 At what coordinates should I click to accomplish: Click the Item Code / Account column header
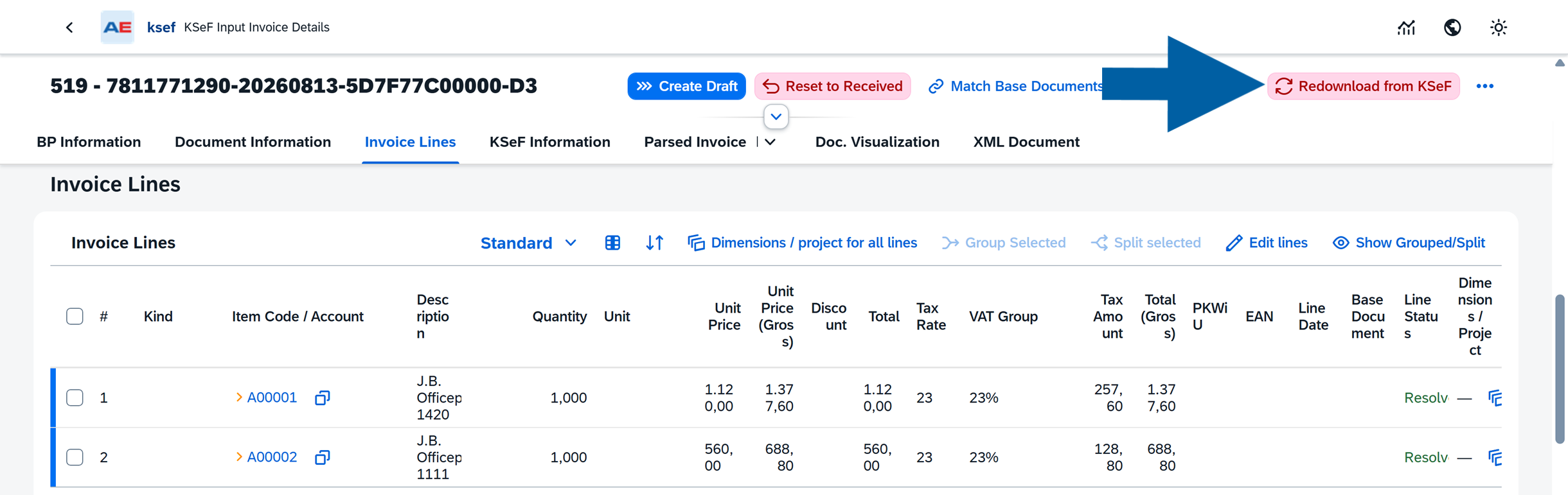(x=298, y=317)
